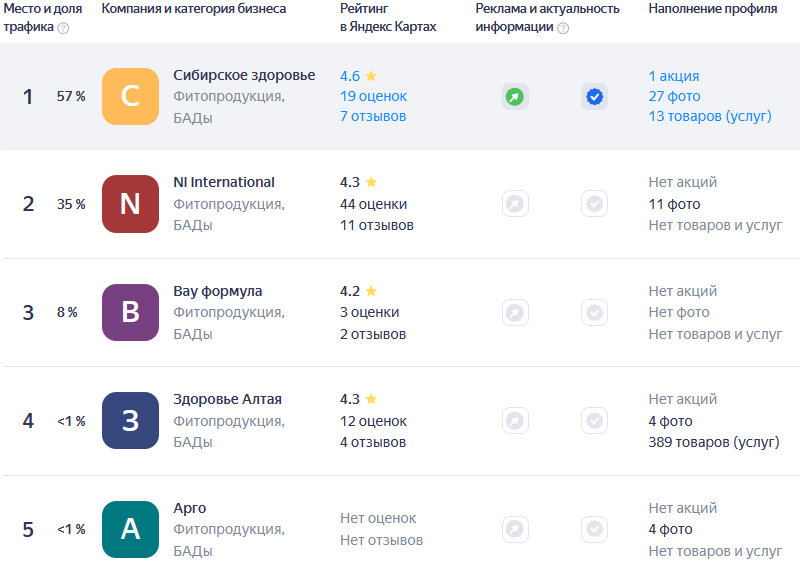The height and width of the screenshot is (580, 800).
Task: Click the gray advertising icon for Здоровье Алтая
Action: click(x=515, y=420)
